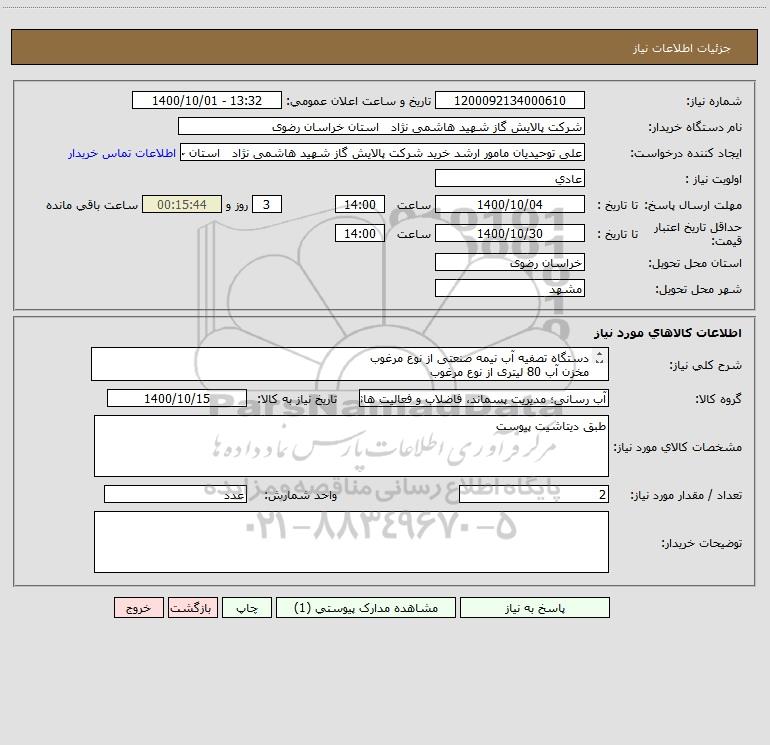Image resolution: width=770 pixels, height=745 pixels.
Task: Open 'مشاهده مدارک پیوستی (1)' attachments
Action: (x=366, y=607)
